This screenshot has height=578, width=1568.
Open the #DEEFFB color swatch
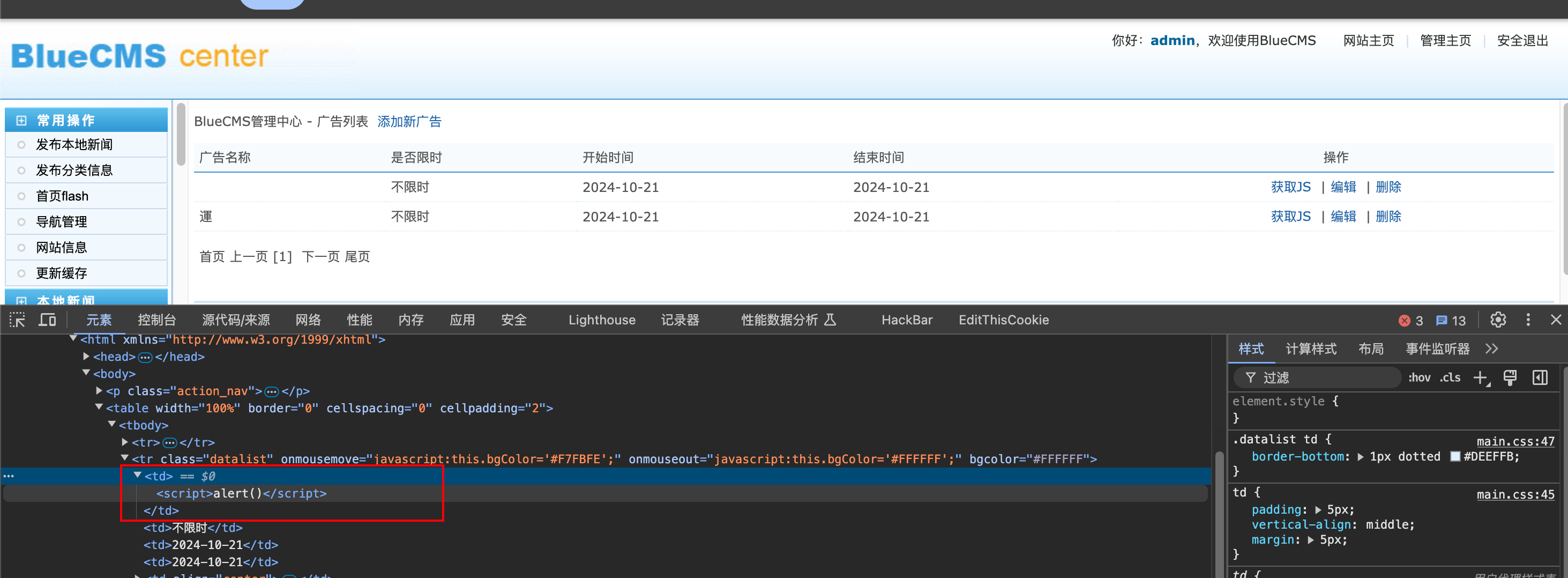click(x=1455, y=456)
